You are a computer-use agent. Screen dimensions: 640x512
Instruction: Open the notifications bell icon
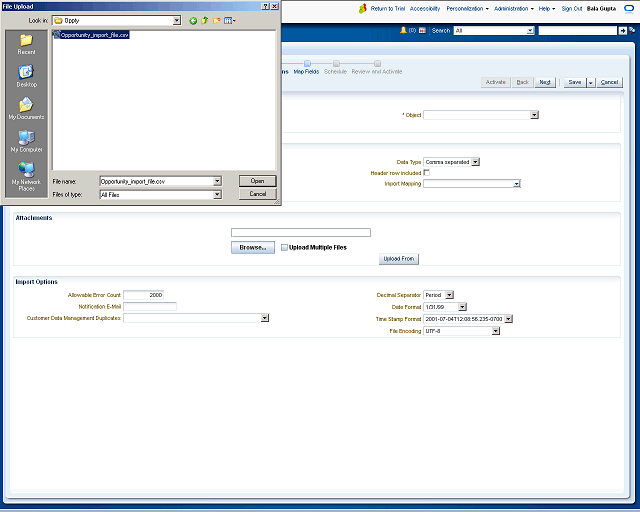[x=403, y=30]
